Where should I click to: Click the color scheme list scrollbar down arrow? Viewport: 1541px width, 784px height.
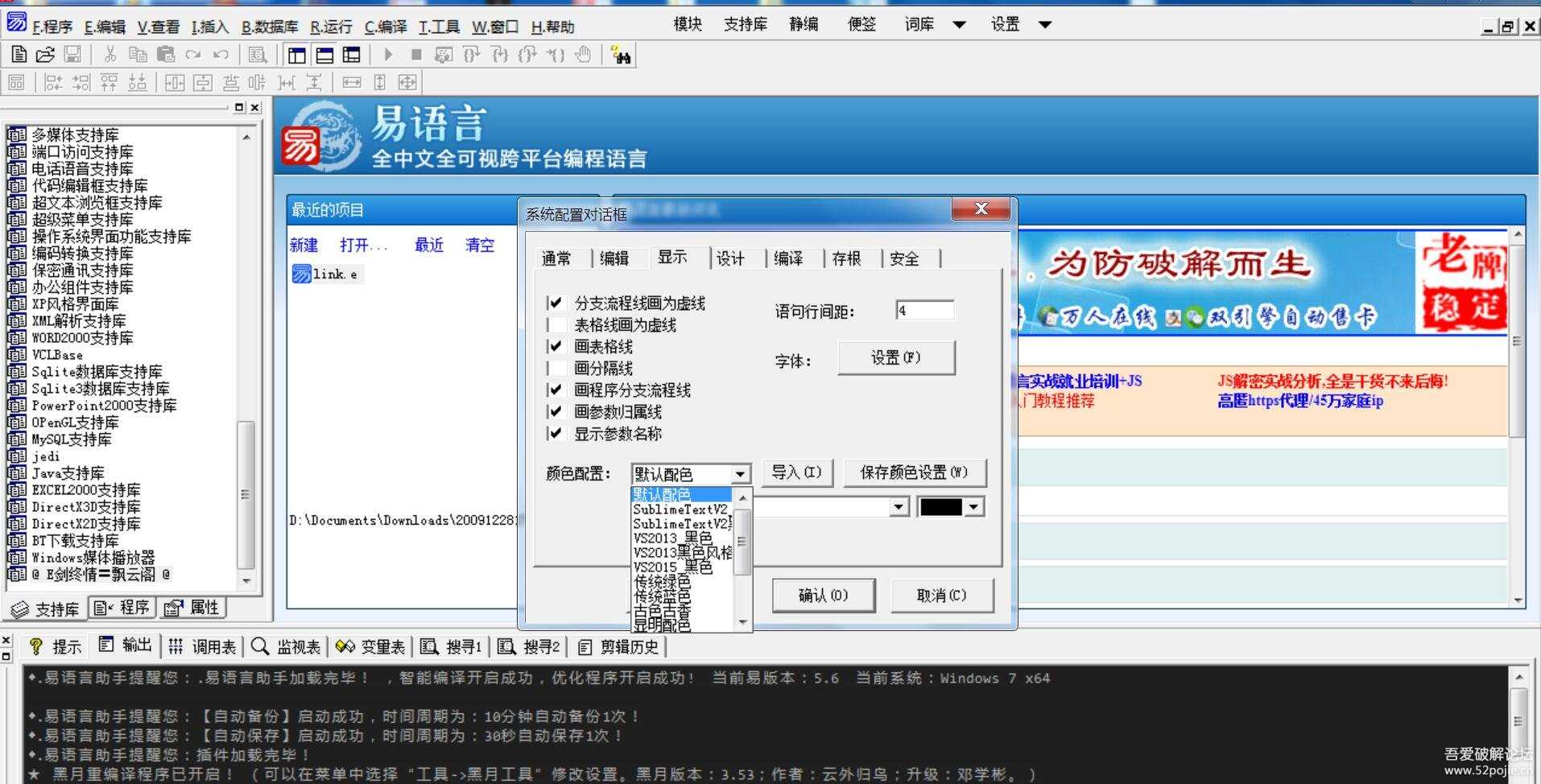[x=743, y=623]
